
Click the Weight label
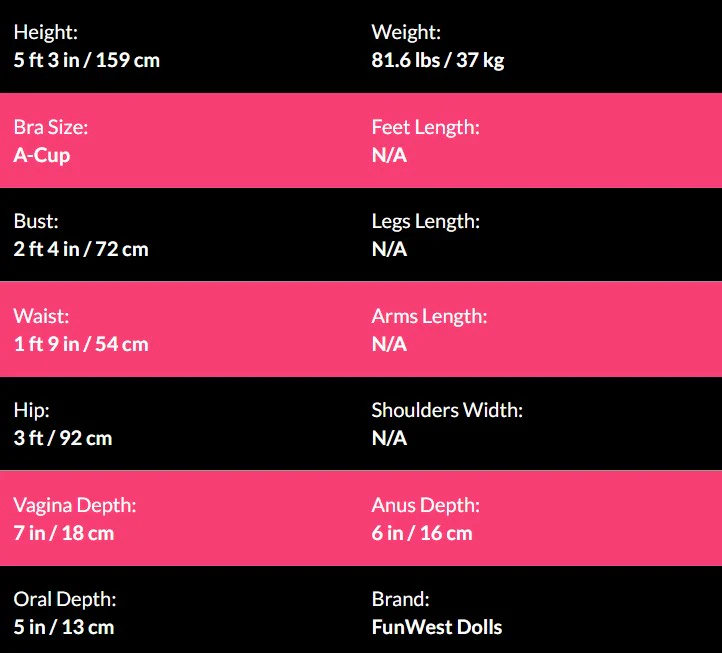406,33
